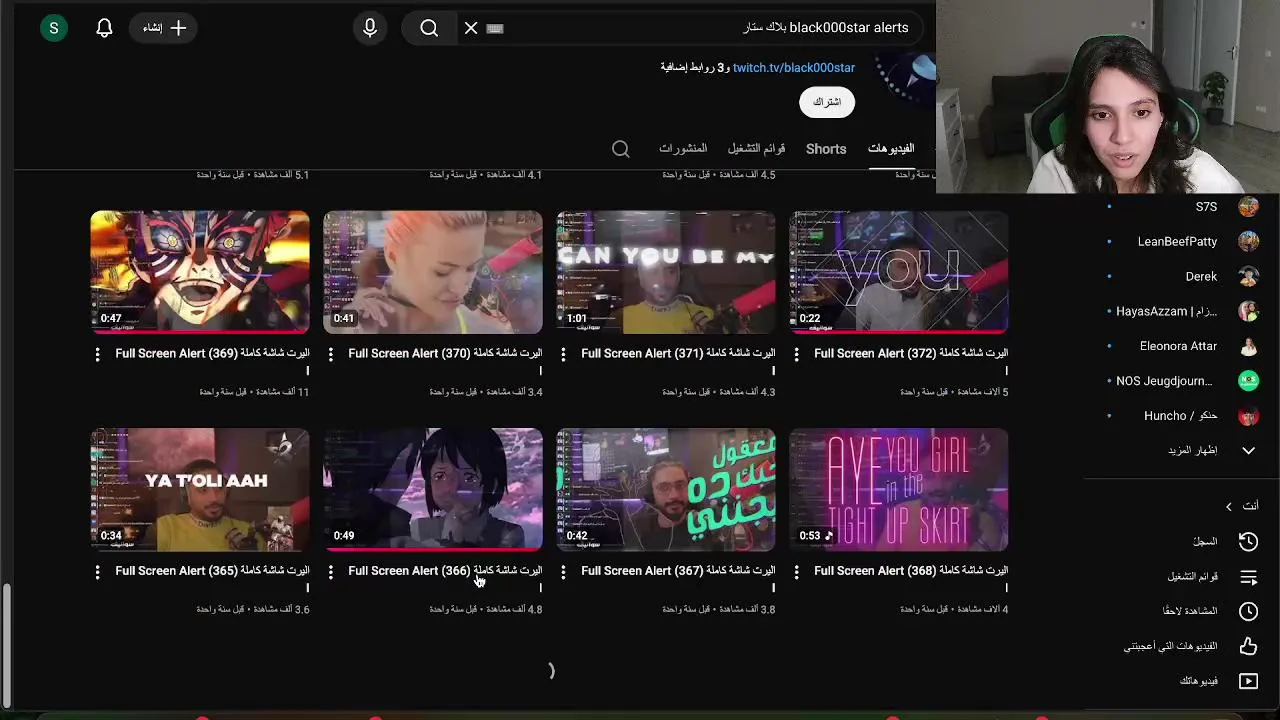Open options menu for Full Screen Alert (368)
This screenshot has width=1280, height=720.
(796, 572)
